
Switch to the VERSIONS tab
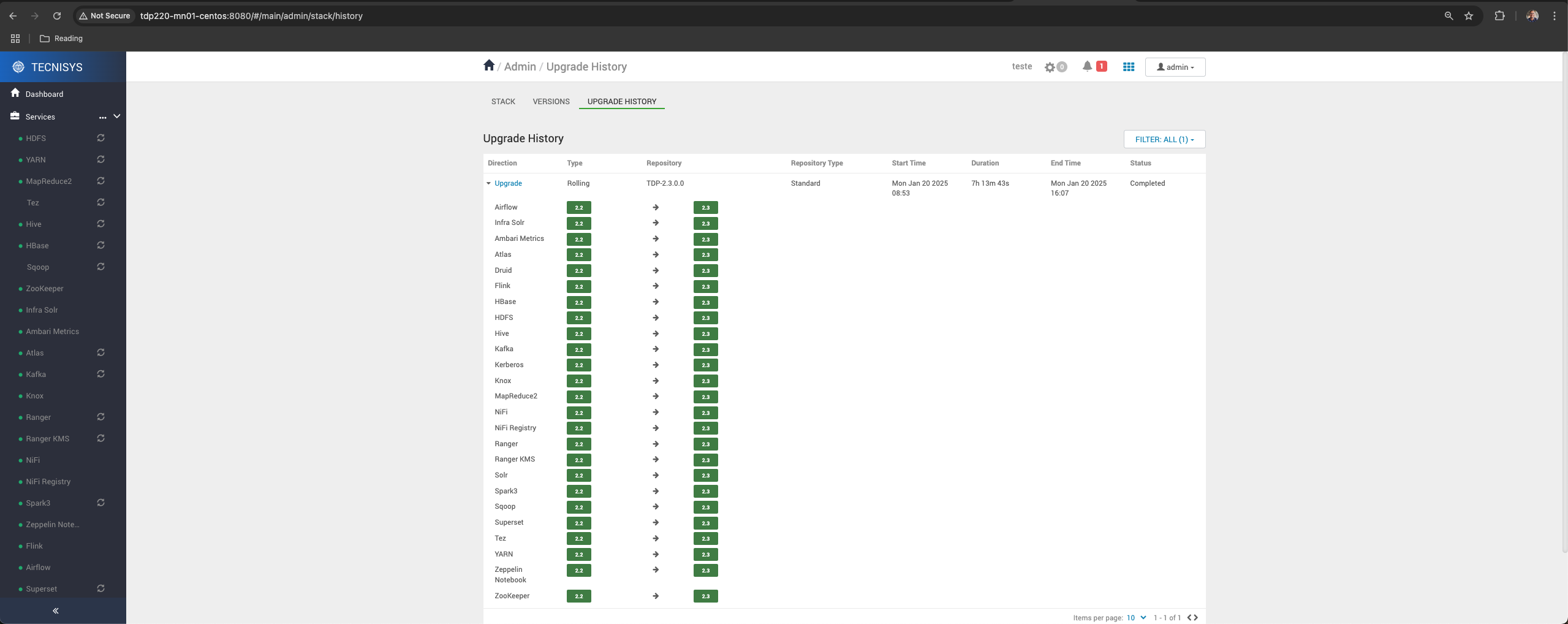pos(551,101)
